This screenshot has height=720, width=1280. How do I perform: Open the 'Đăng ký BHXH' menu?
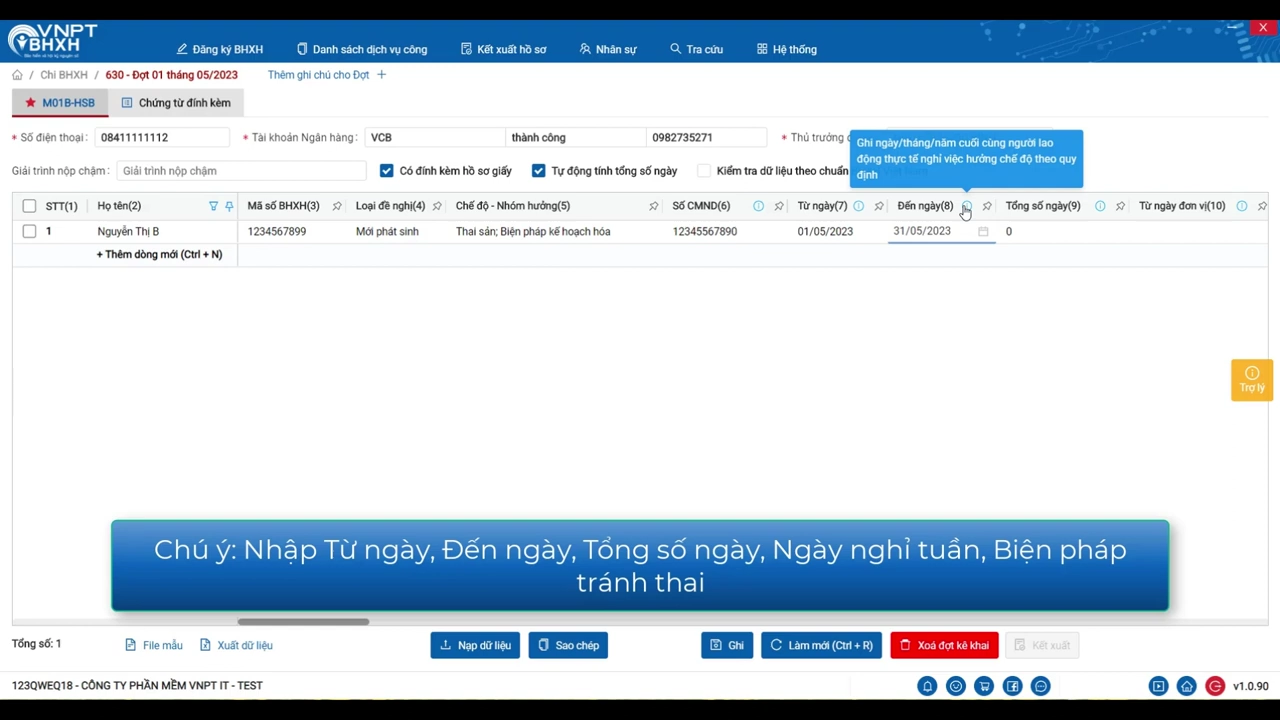[220, 49]
